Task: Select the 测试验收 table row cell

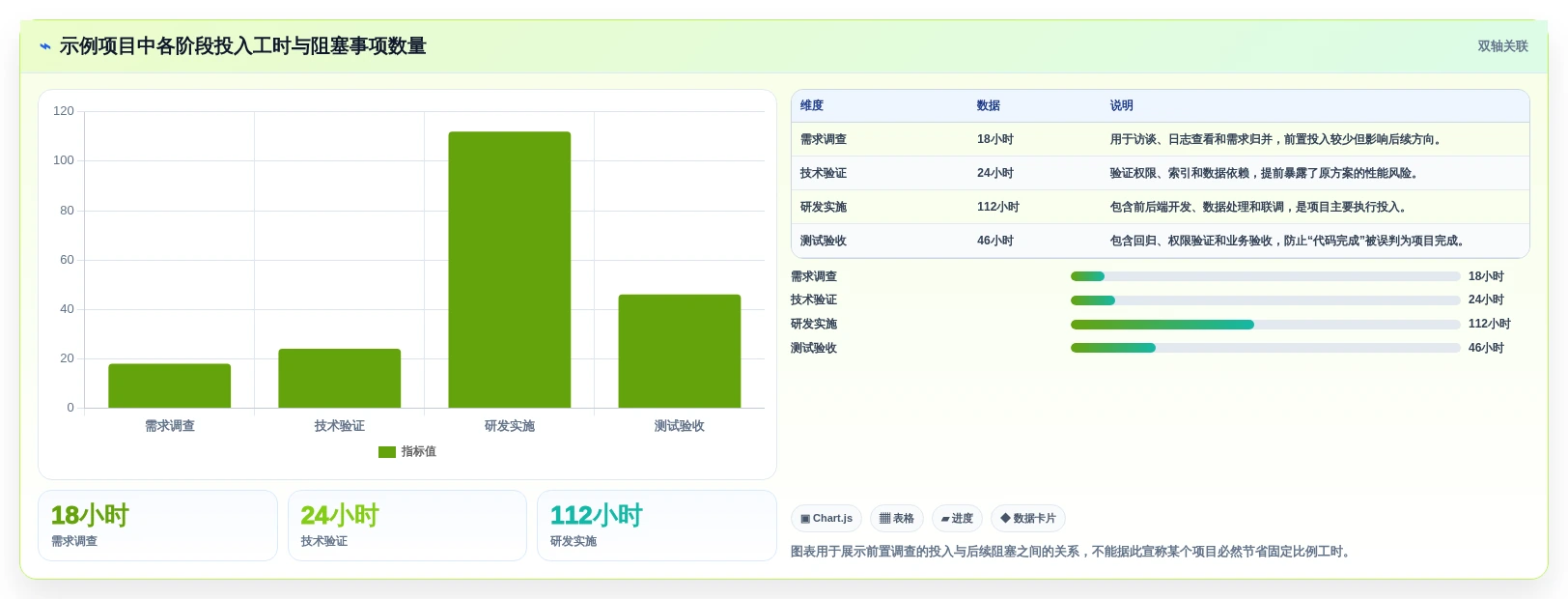Action: tap(824, 241)
